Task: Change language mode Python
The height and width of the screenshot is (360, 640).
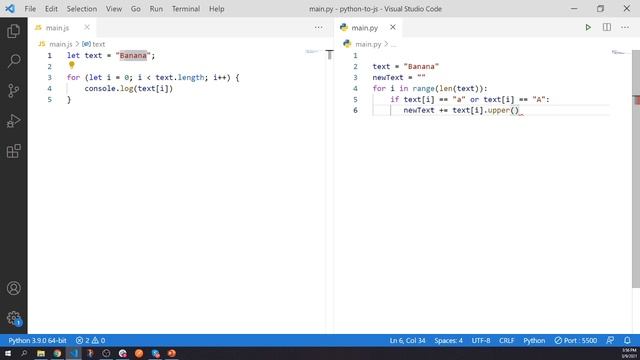Action: 534,340
